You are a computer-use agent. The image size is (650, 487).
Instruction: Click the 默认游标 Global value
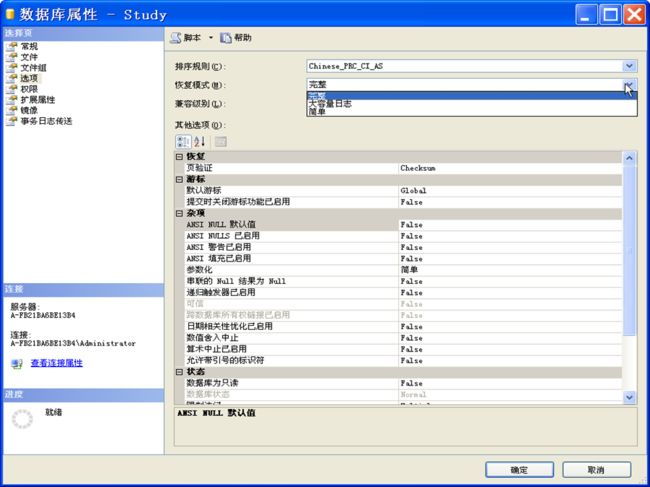click(x=510, y=191)
